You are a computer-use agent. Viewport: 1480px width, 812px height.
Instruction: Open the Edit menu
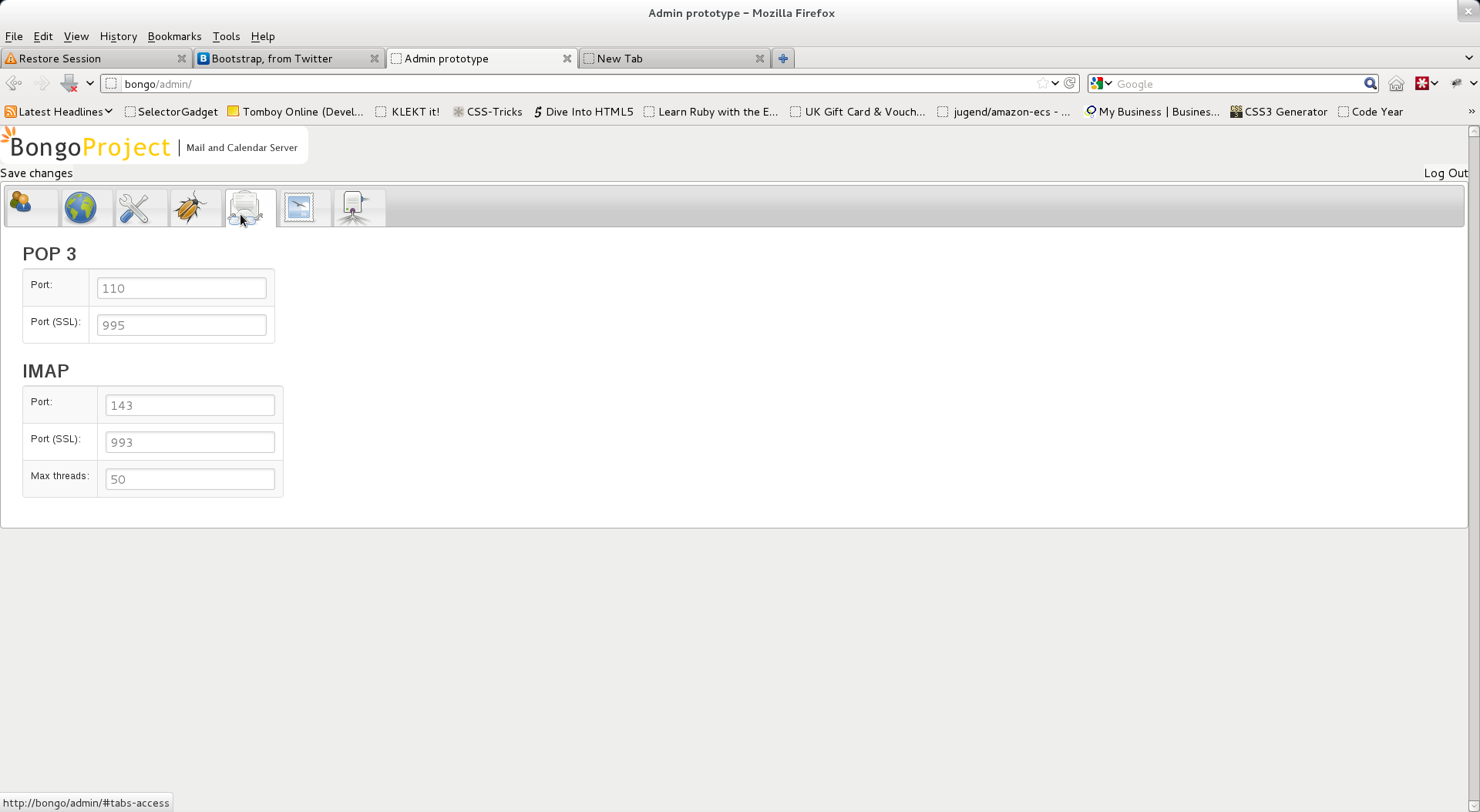click(x=43, y=36)
